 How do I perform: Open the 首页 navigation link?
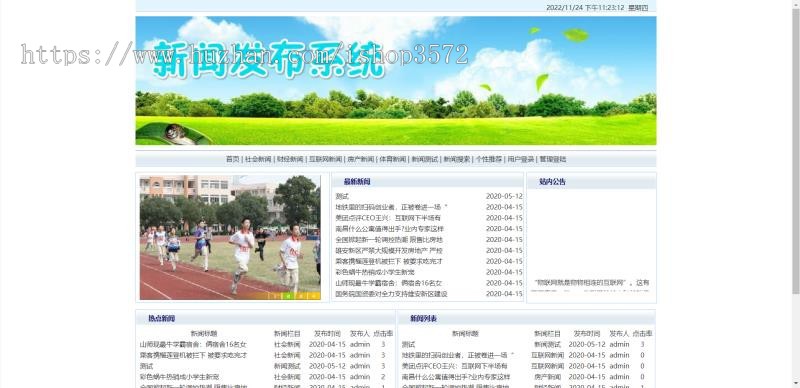tap(232, 159)
